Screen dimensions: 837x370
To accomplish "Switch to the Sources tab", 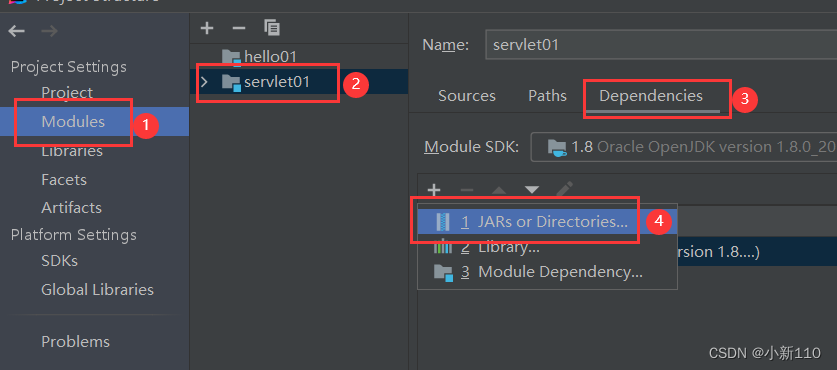I will (467, 96).
